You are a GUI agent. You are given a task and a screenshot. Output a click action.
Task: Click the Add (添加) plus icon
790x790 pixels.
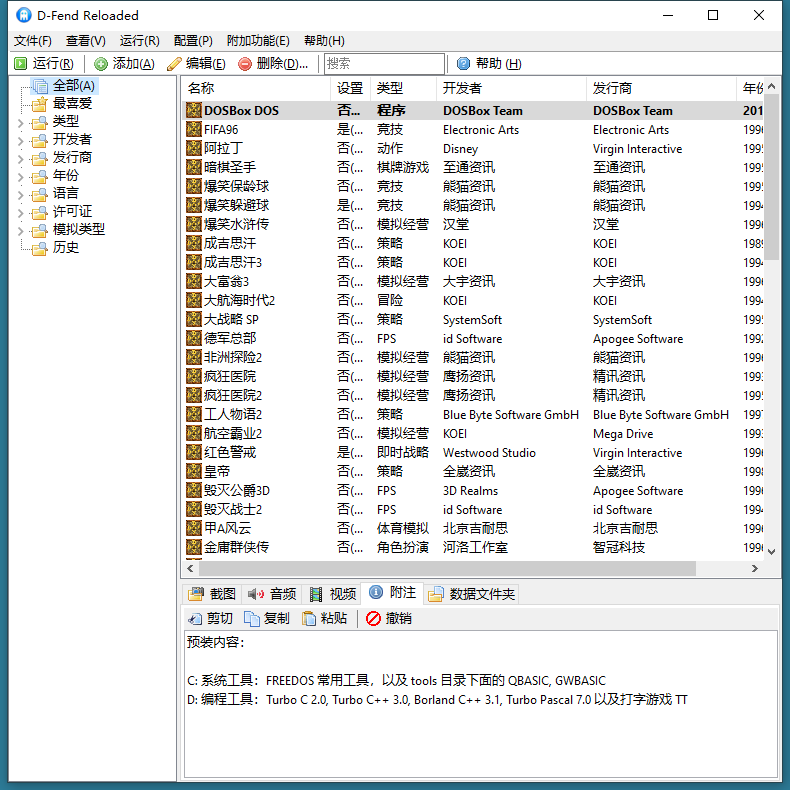click(101, 64)
